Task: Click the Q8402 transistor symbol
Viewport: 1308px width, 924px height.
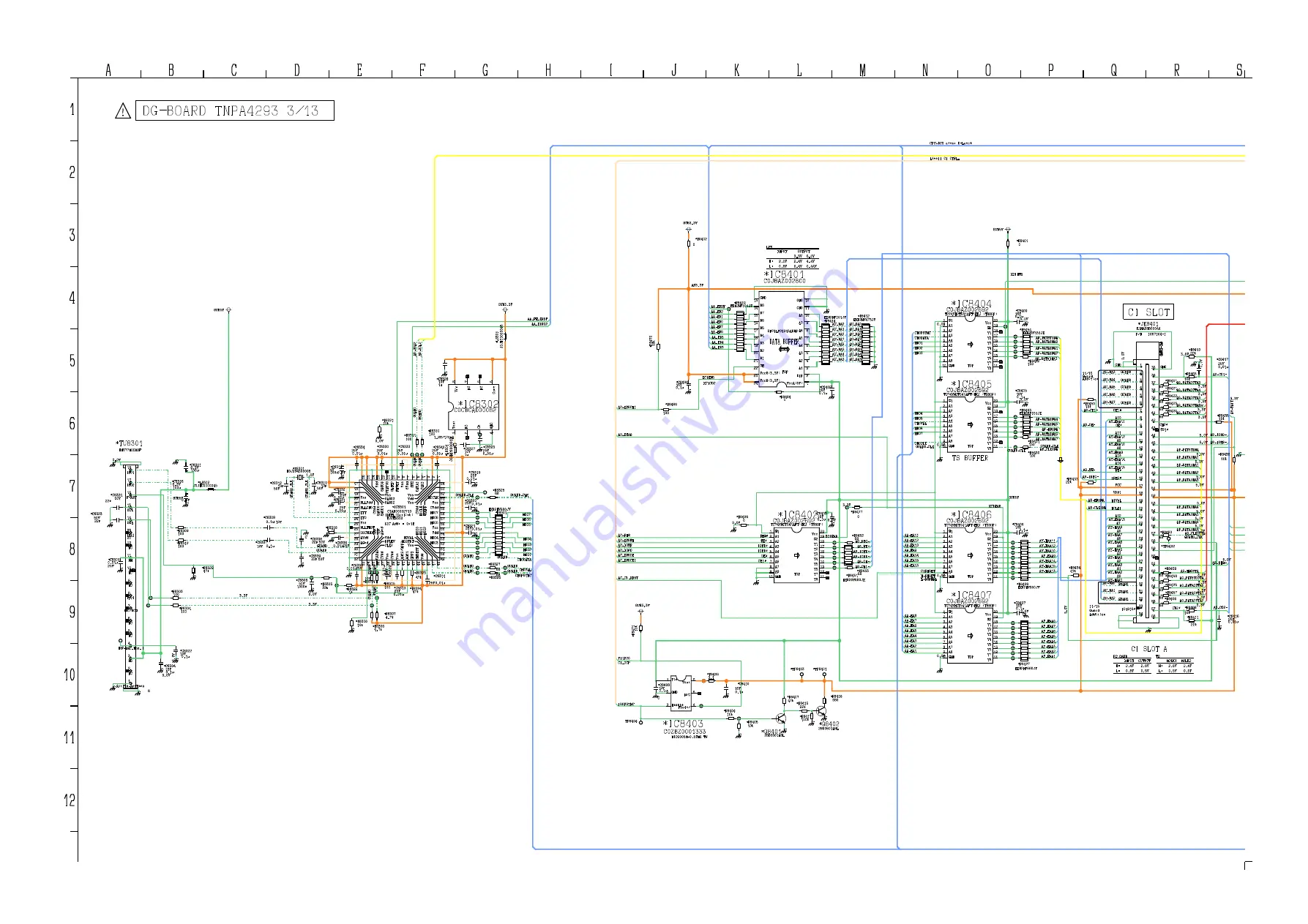Action: pyautogui.click(x=821, y=710)
